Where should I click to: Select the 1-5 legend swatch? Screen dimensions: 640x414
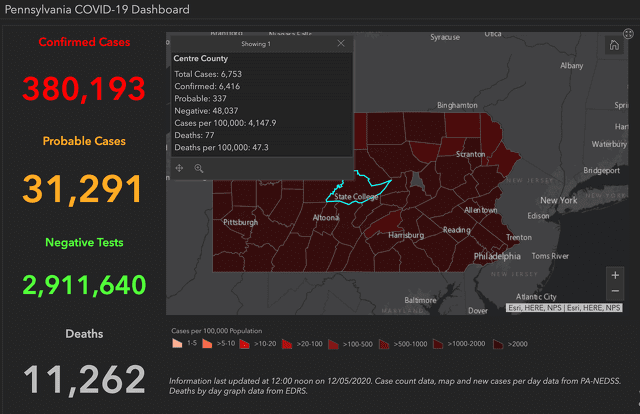pos(177,343)
